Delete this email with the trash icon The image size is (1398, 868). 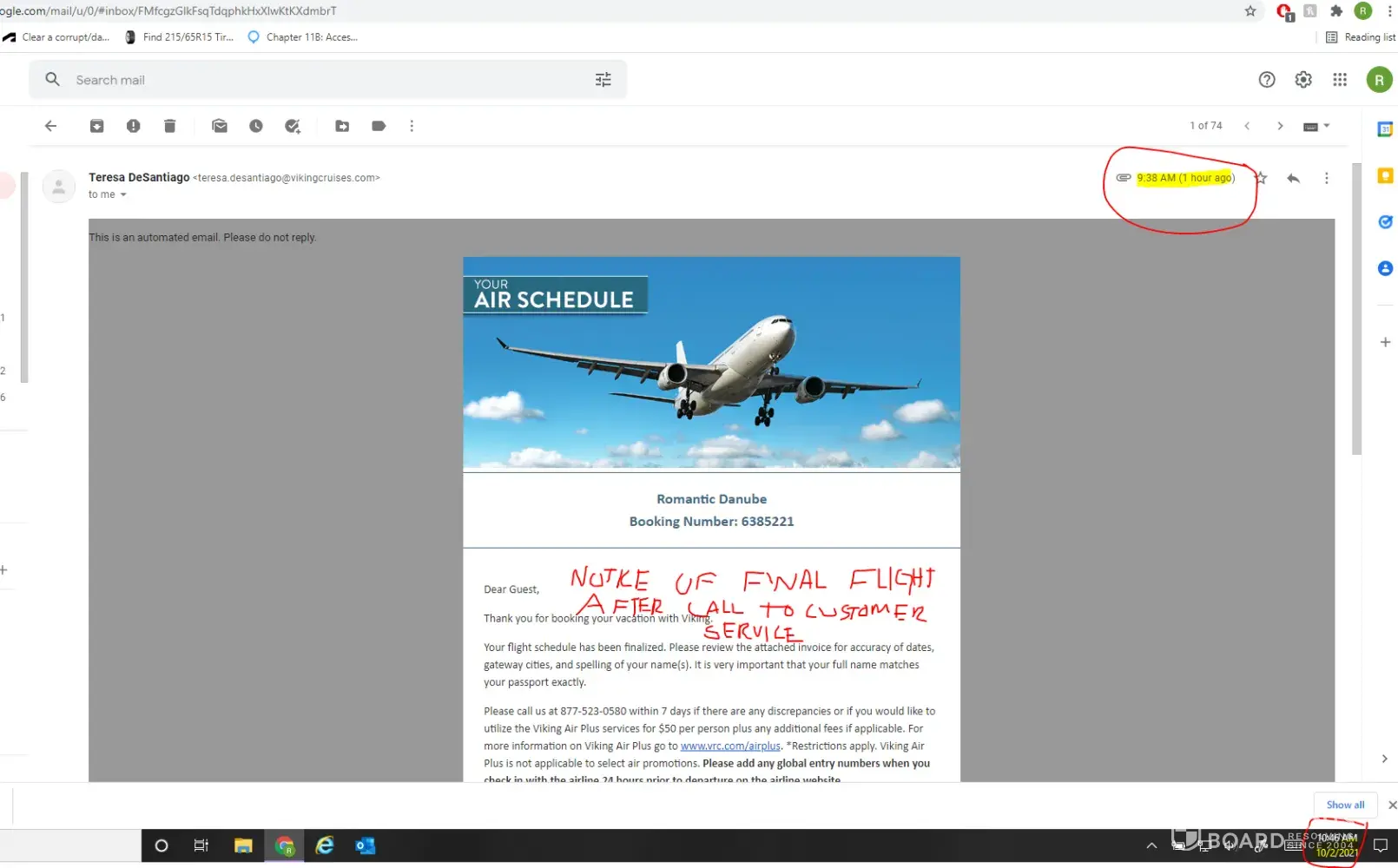pos(169,126)
